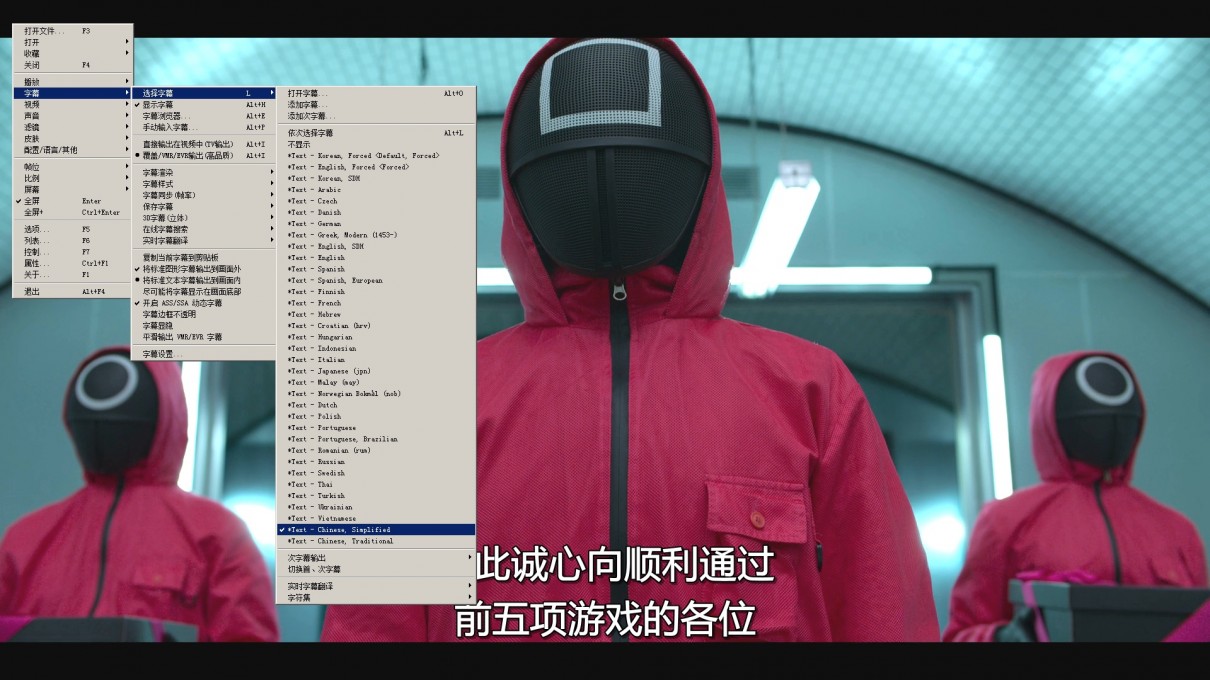Select 将标准文本字幕输出到画面内 radio option
The image size is (1210, 680).
click(x=204, y=280)
